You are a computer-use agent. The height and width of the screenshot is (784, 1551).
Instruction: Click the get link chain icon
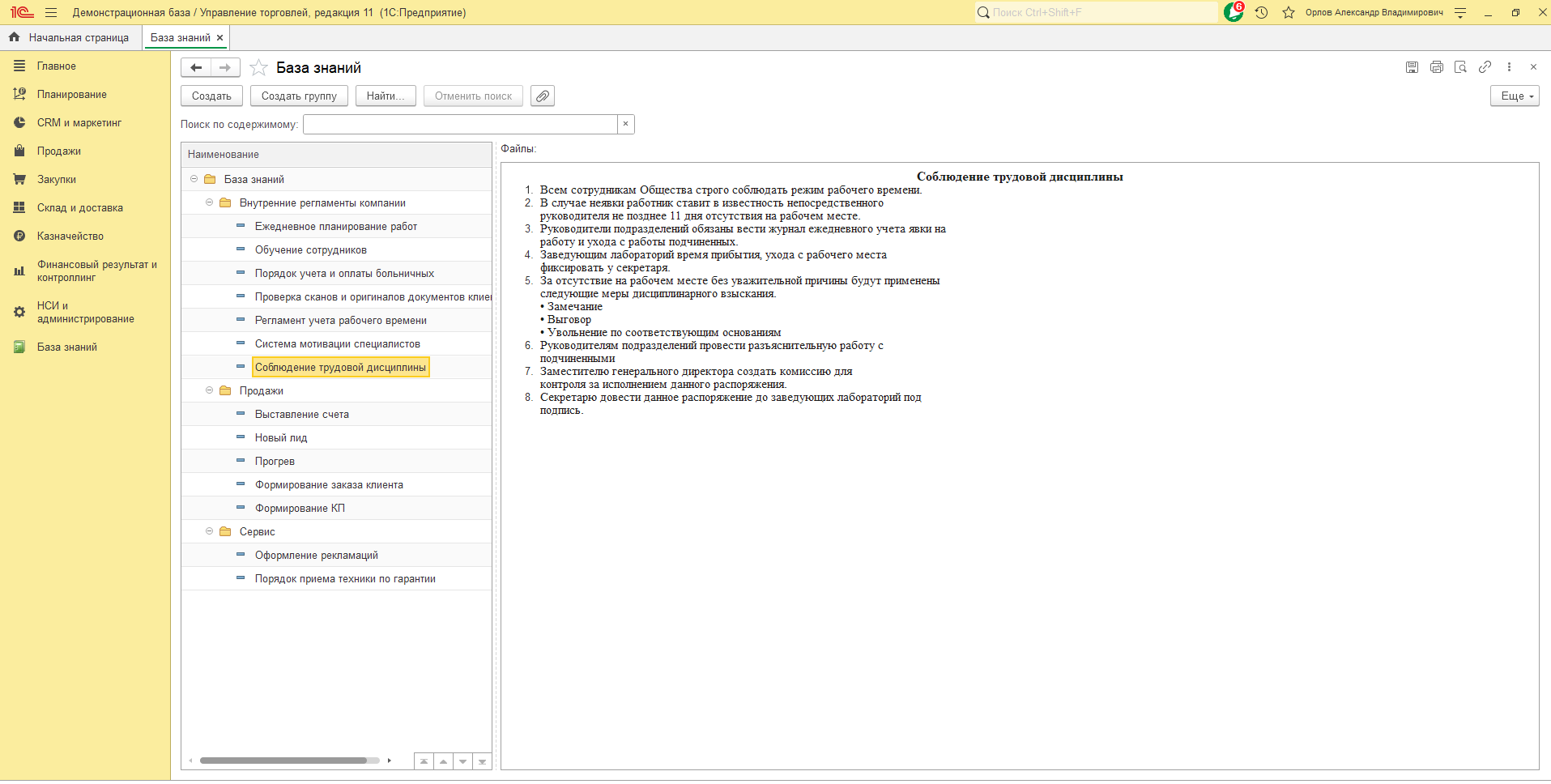tap(1485, 67)
